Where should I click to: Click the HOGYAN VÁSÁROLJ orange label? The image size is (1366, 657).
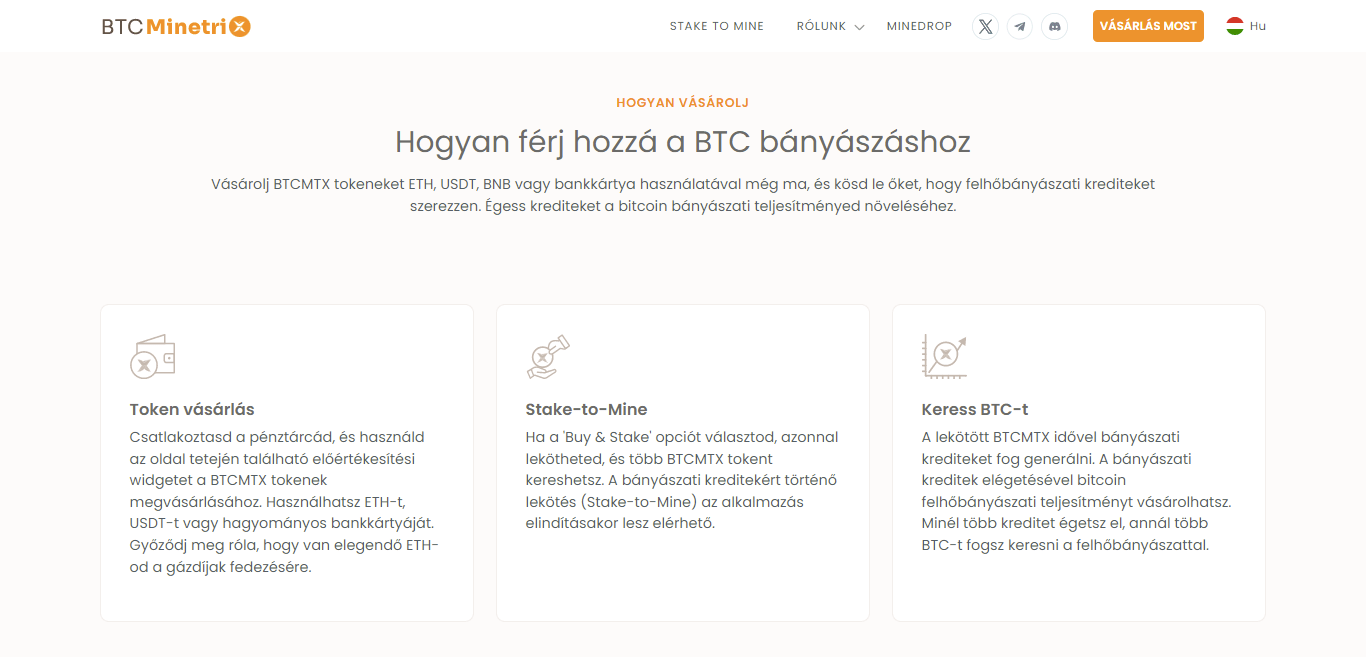[x=683, y=103]
